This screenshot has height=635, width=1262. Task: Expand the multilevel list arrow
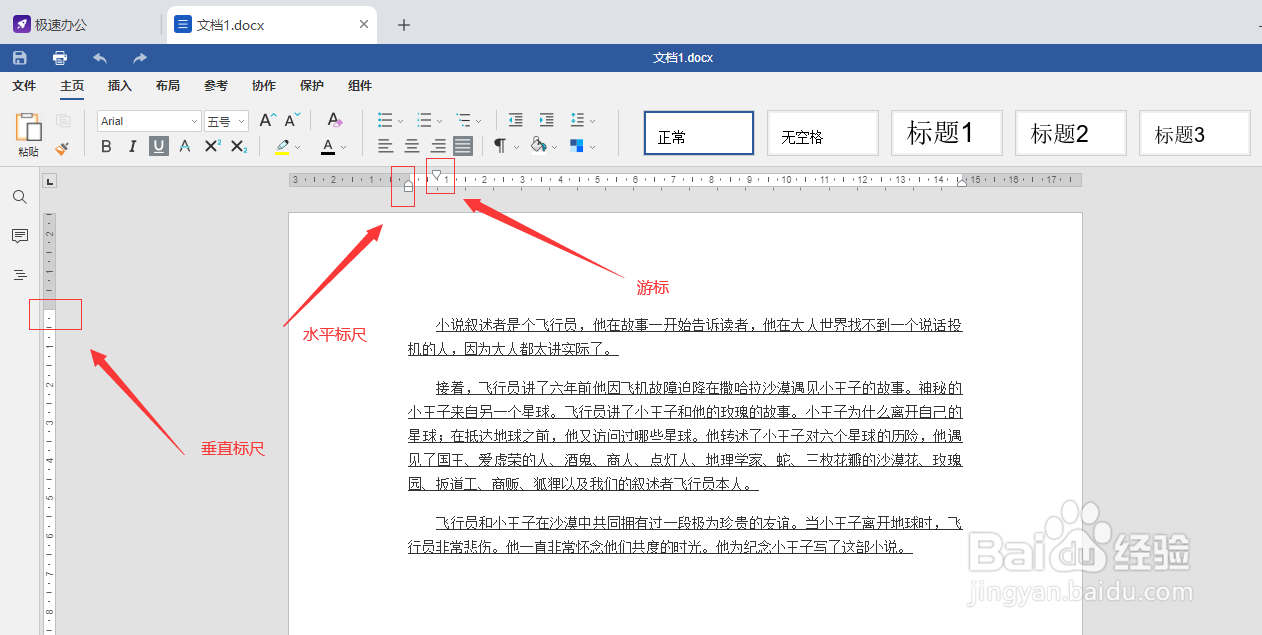pos(478,121)
